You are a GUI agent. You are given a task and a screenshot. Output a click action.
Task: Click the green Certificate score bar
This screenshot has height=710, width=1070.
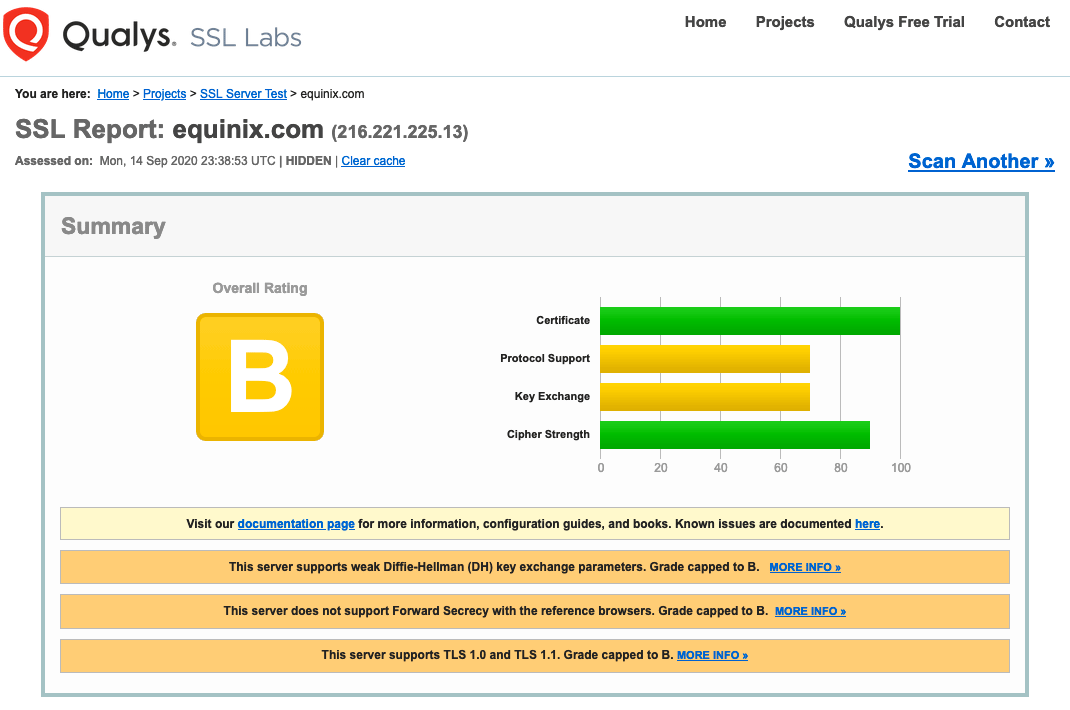750,321
